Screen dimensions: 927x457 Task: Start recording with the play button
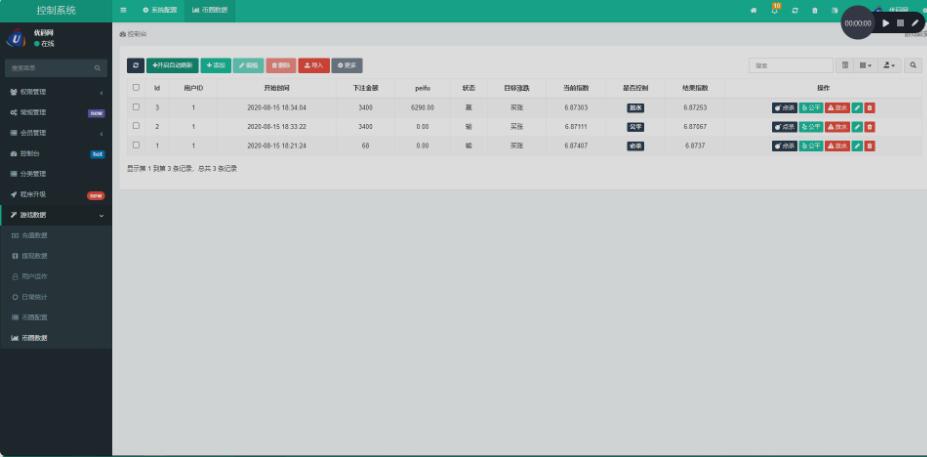(886, 23)
